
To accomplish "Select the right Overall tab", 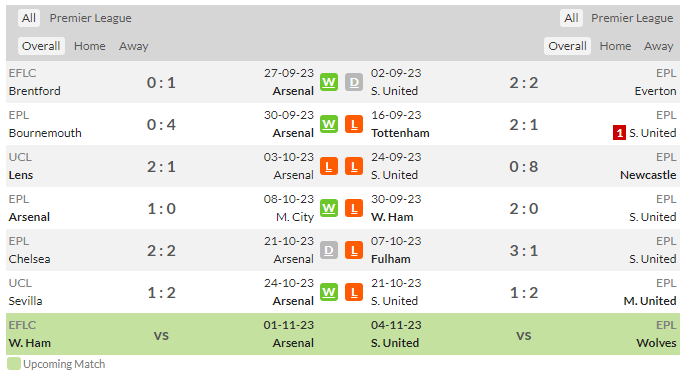I will coord(568,46).
